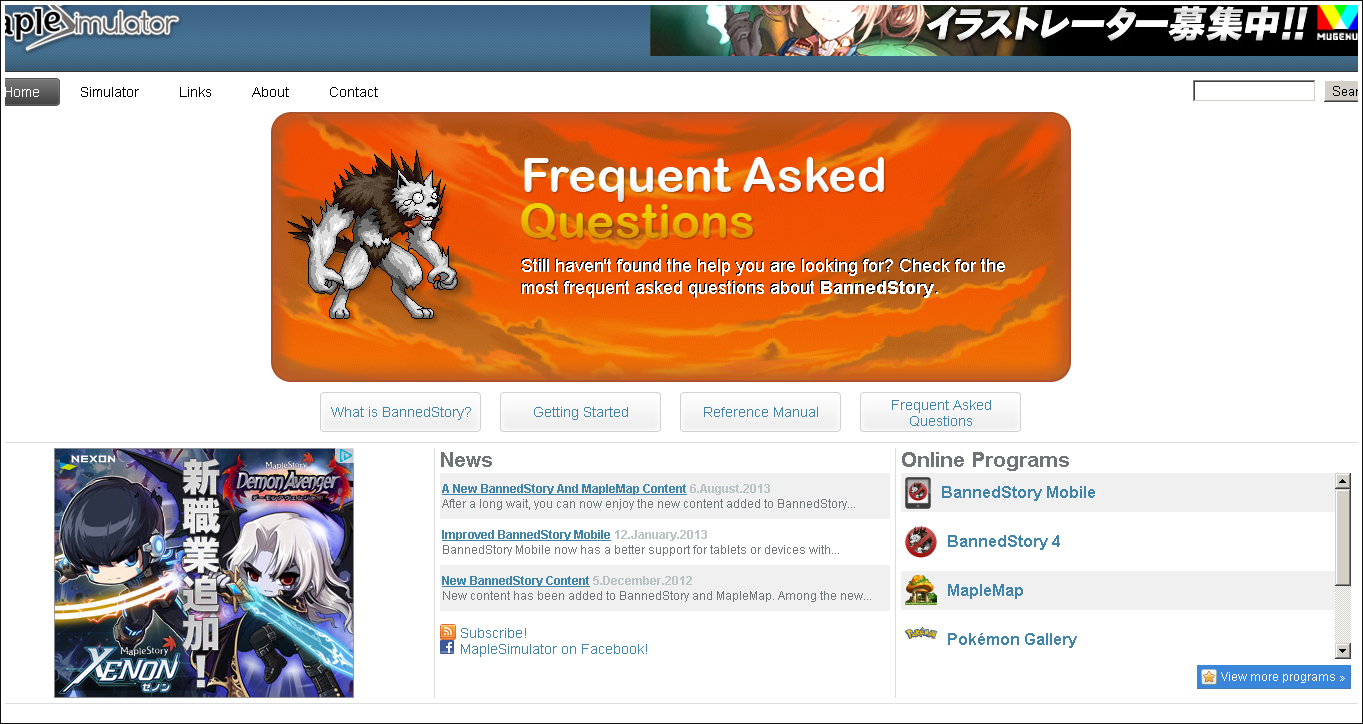Click the Online Programs scroll up arrow

click(1343, 482)
